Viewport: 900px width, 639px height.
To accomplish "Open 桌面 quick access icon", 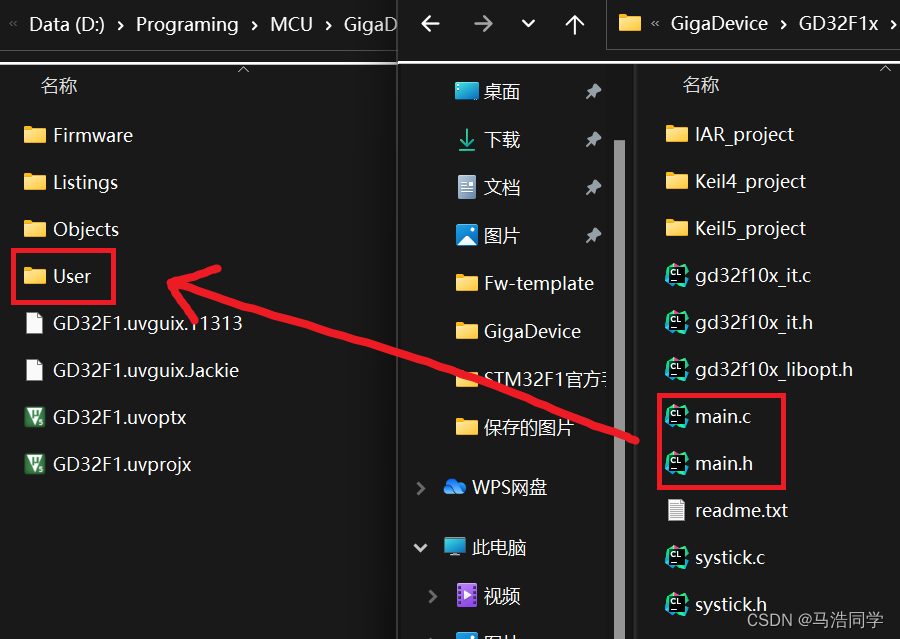I will 467,91.
